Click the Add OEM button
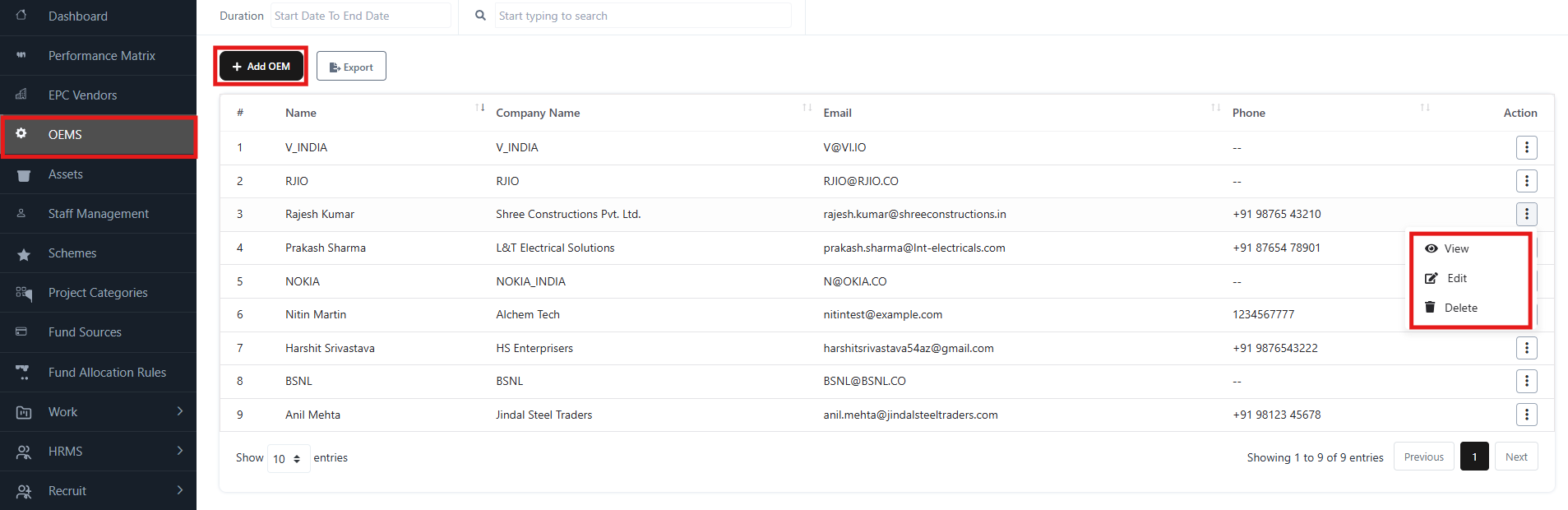The width and height of the screenshot is (1568, 510). (261, 67)
